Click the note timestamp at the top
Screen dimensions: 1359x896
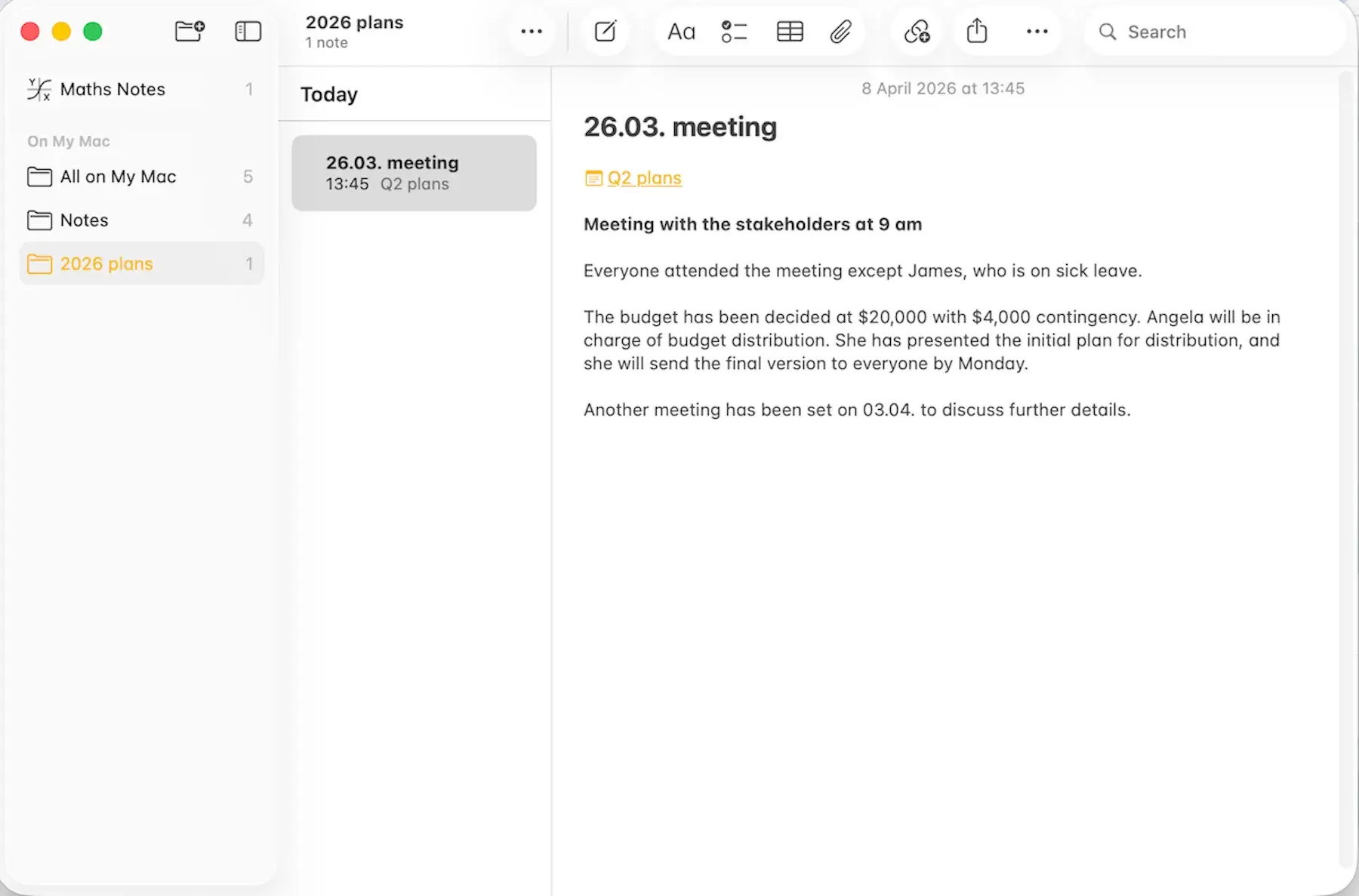(x=943, y=88)
